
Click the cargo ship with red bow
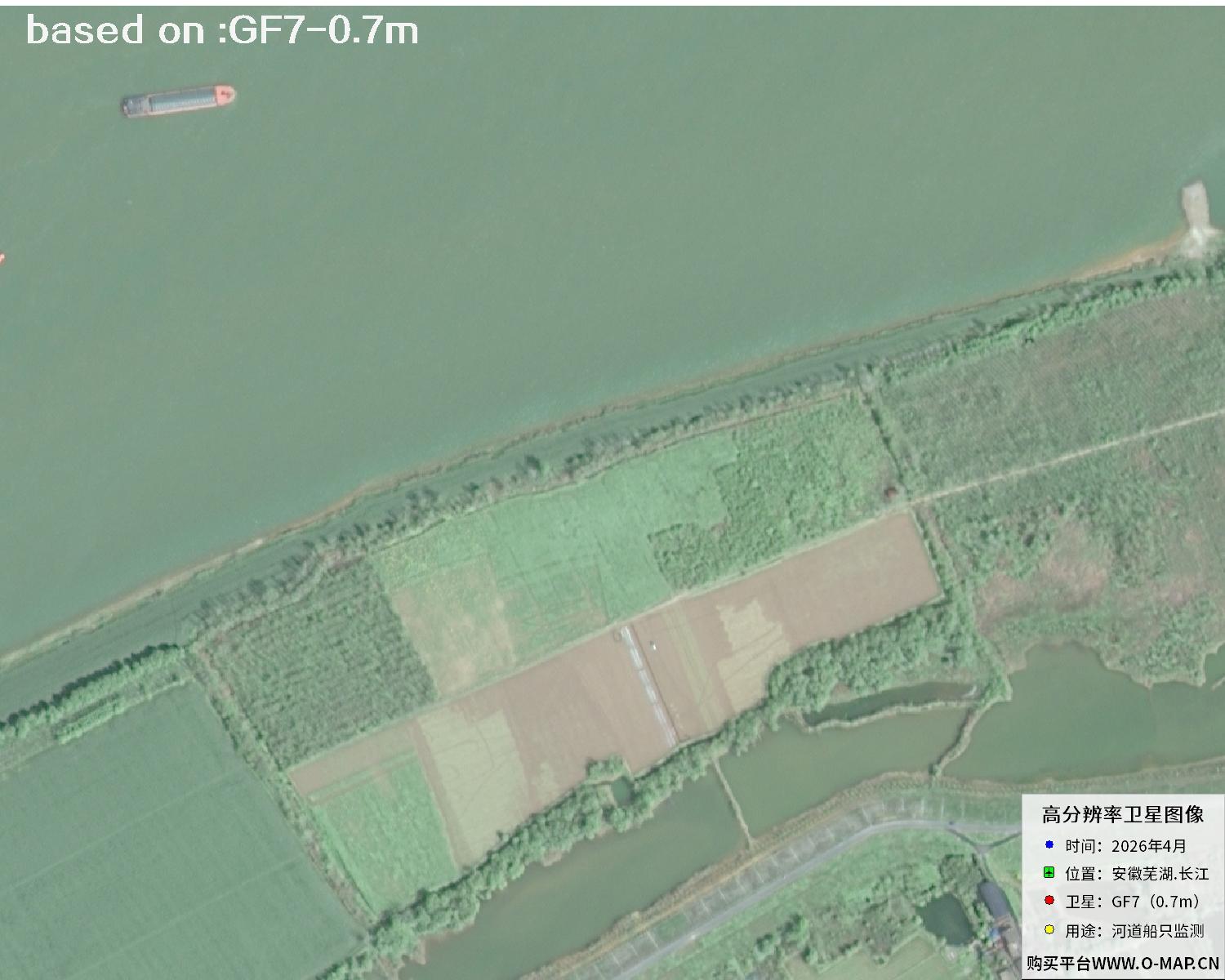coord(179,101)
